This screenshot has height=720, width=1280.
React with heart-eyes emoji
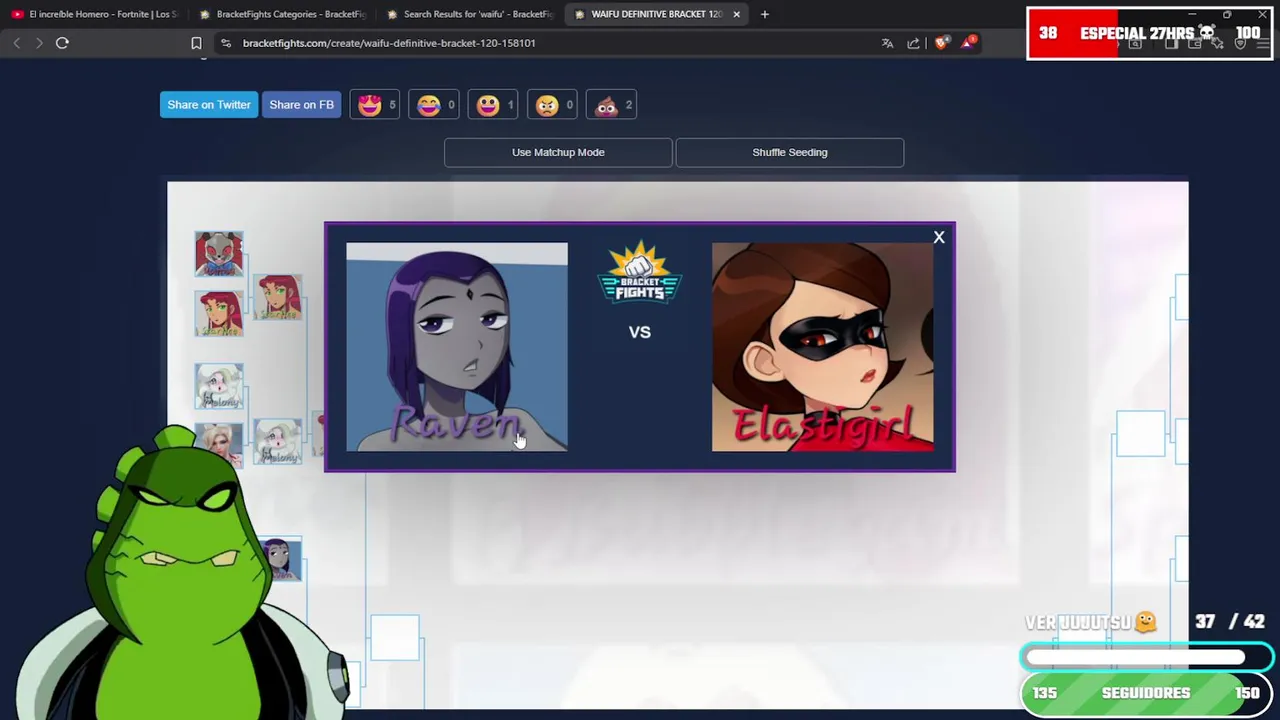[x=375, y=105]
